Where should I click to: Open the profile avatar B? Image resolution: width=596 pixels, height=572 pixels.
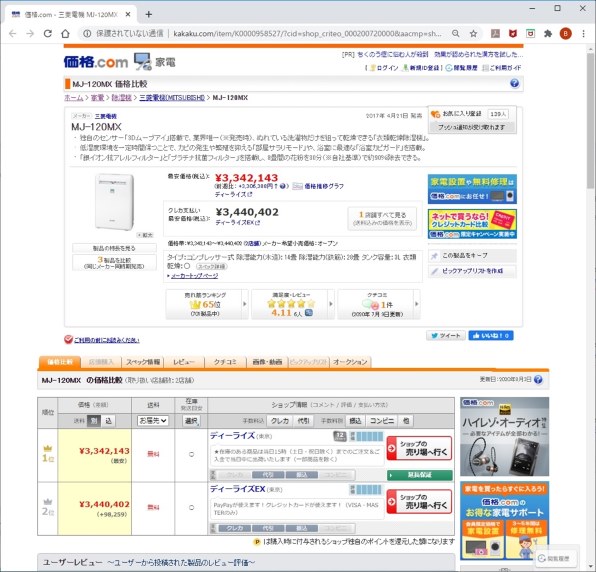point(566,34)
